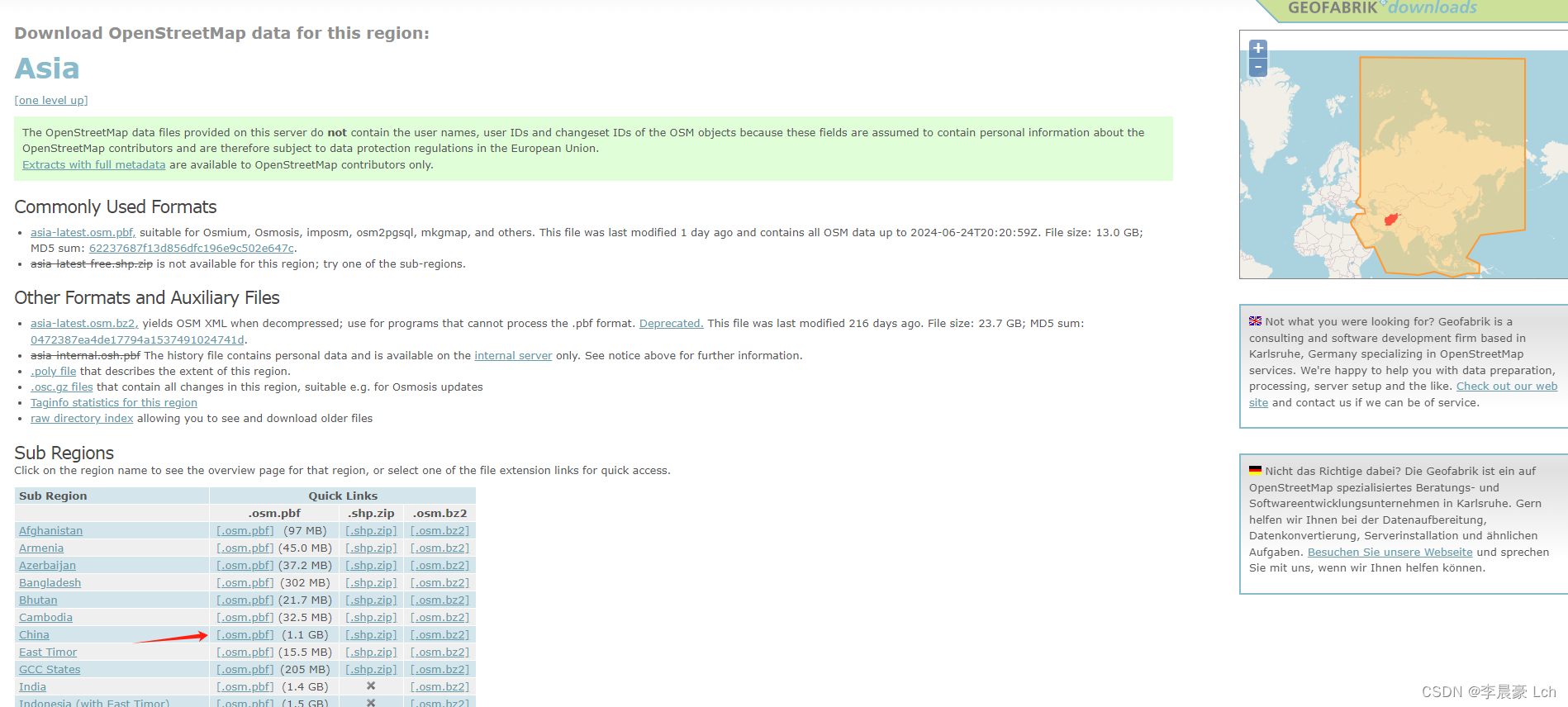Click the German flag icon

click(x=1255, y=471)
